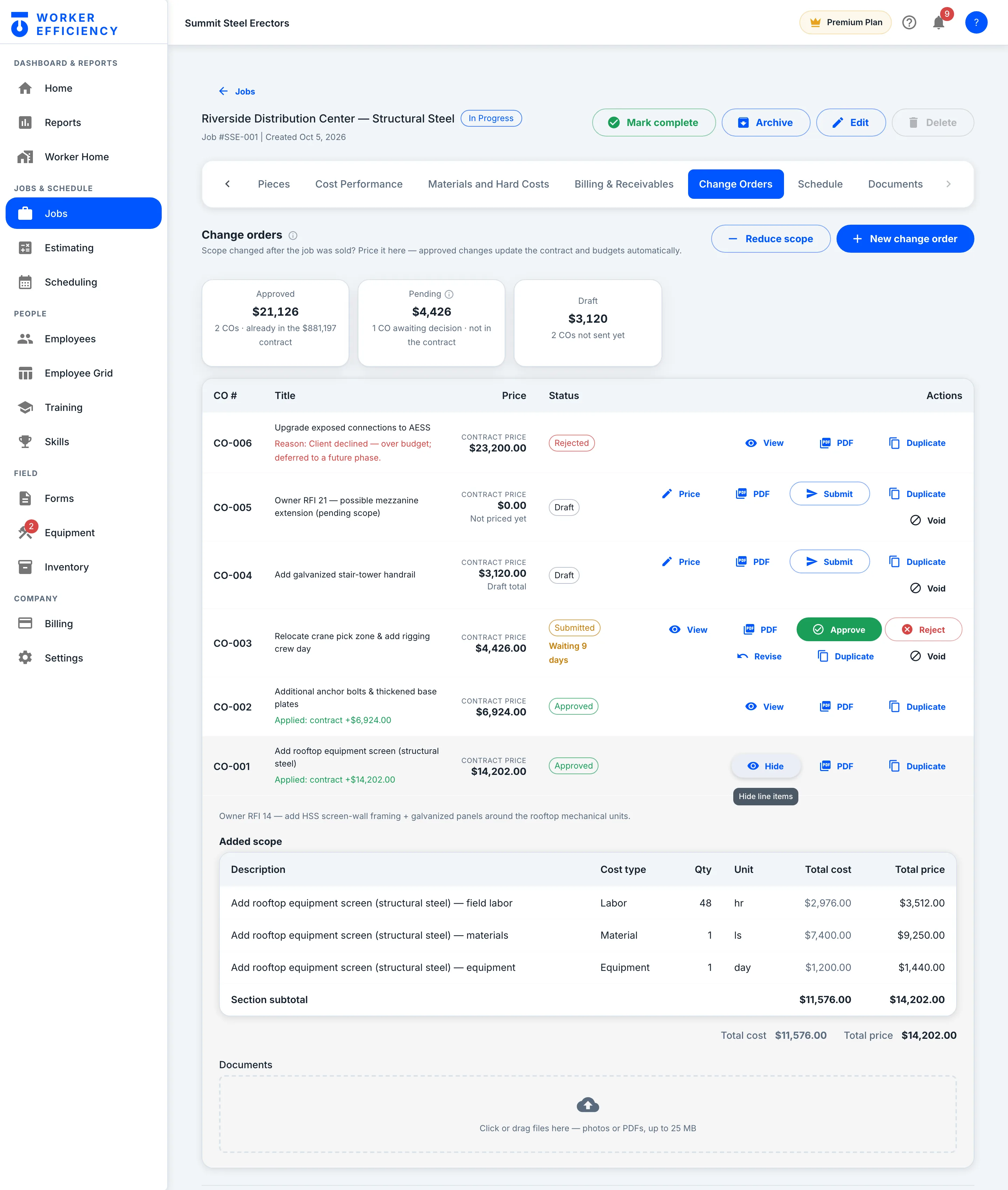Click the info icon beside Change orders
This screenshot has height=1190, width=1008.
tap(293, 235)
